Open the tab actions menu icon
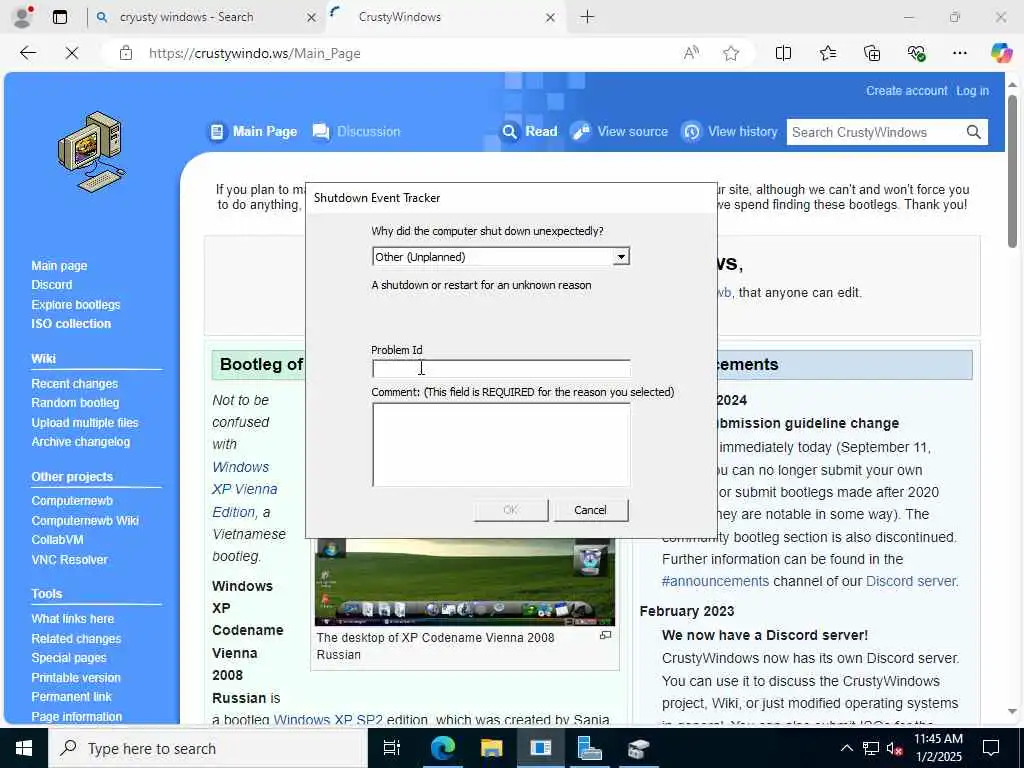This screenshot has height=768, width=1024. [60, 17]
